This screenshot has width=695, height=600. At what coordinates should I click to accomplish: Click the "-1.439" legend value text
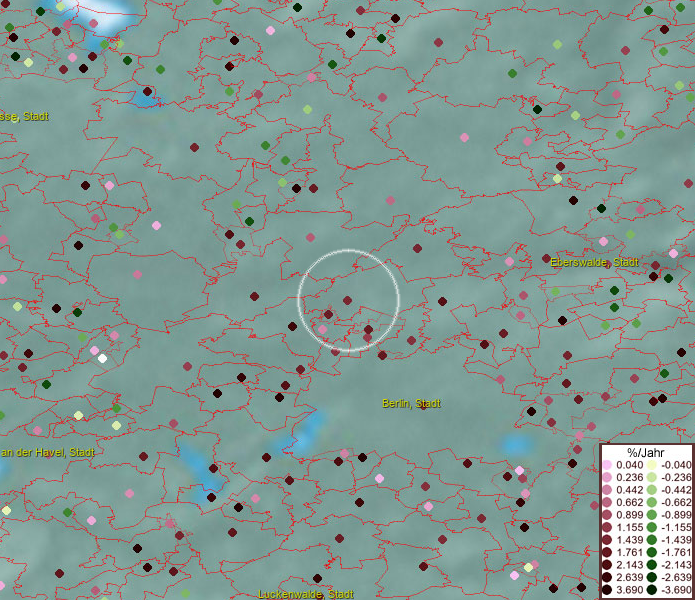tap(676, 540)
